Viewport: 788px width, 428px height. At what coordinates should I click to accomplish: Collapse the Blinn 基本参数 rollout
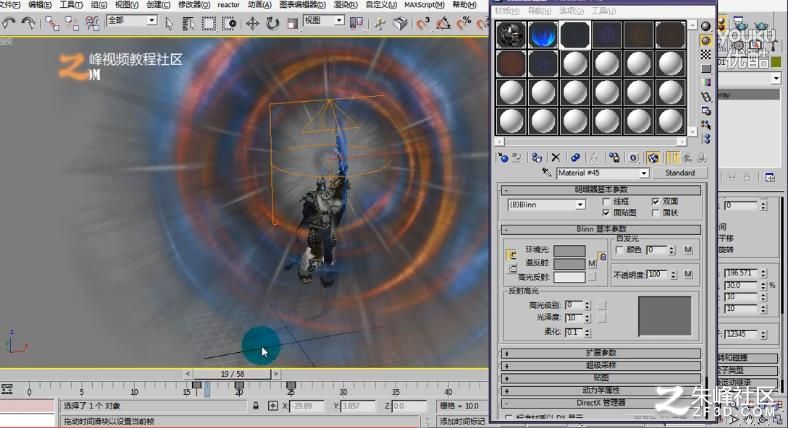601,230
